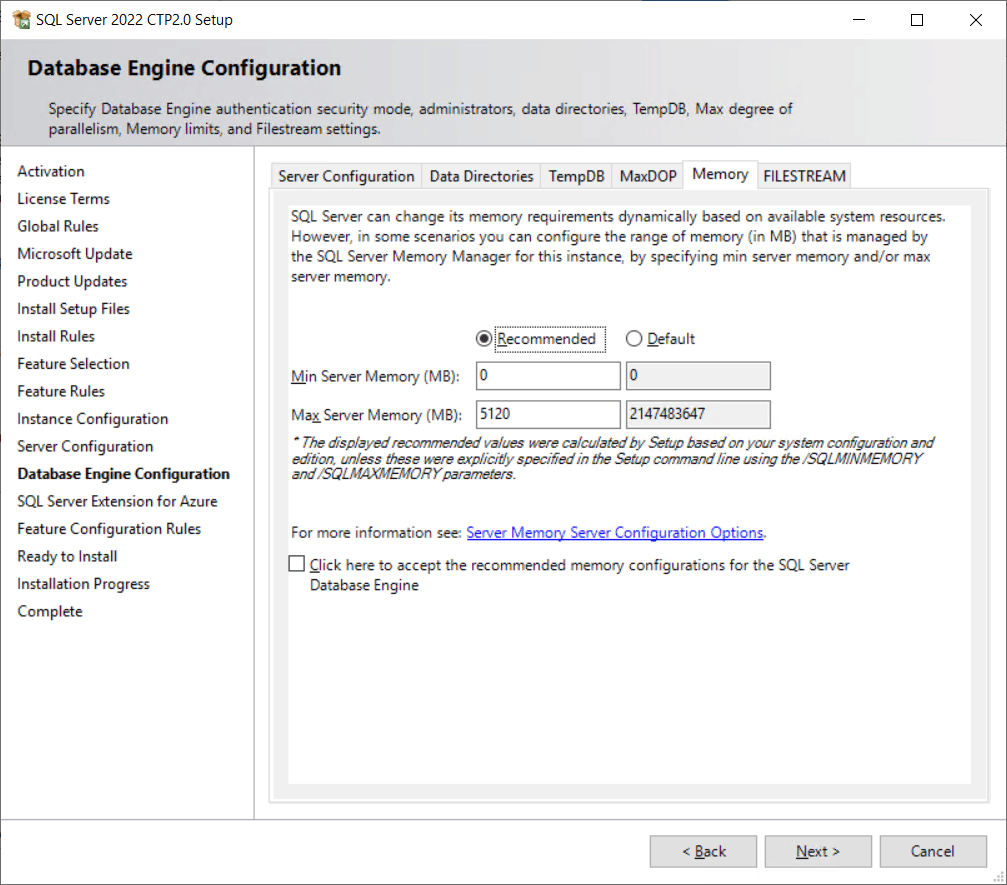Select the Memory tab

[x=720, y=174]
